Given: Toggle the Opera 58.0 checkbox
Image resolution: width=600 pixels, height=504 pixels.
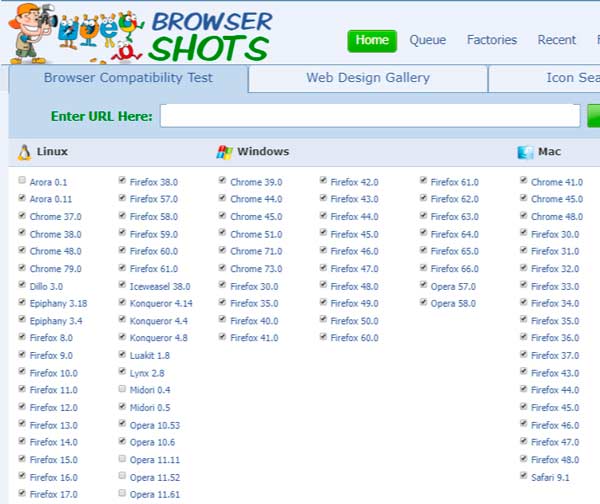Looking at the screenshot, I should [423, 302].
